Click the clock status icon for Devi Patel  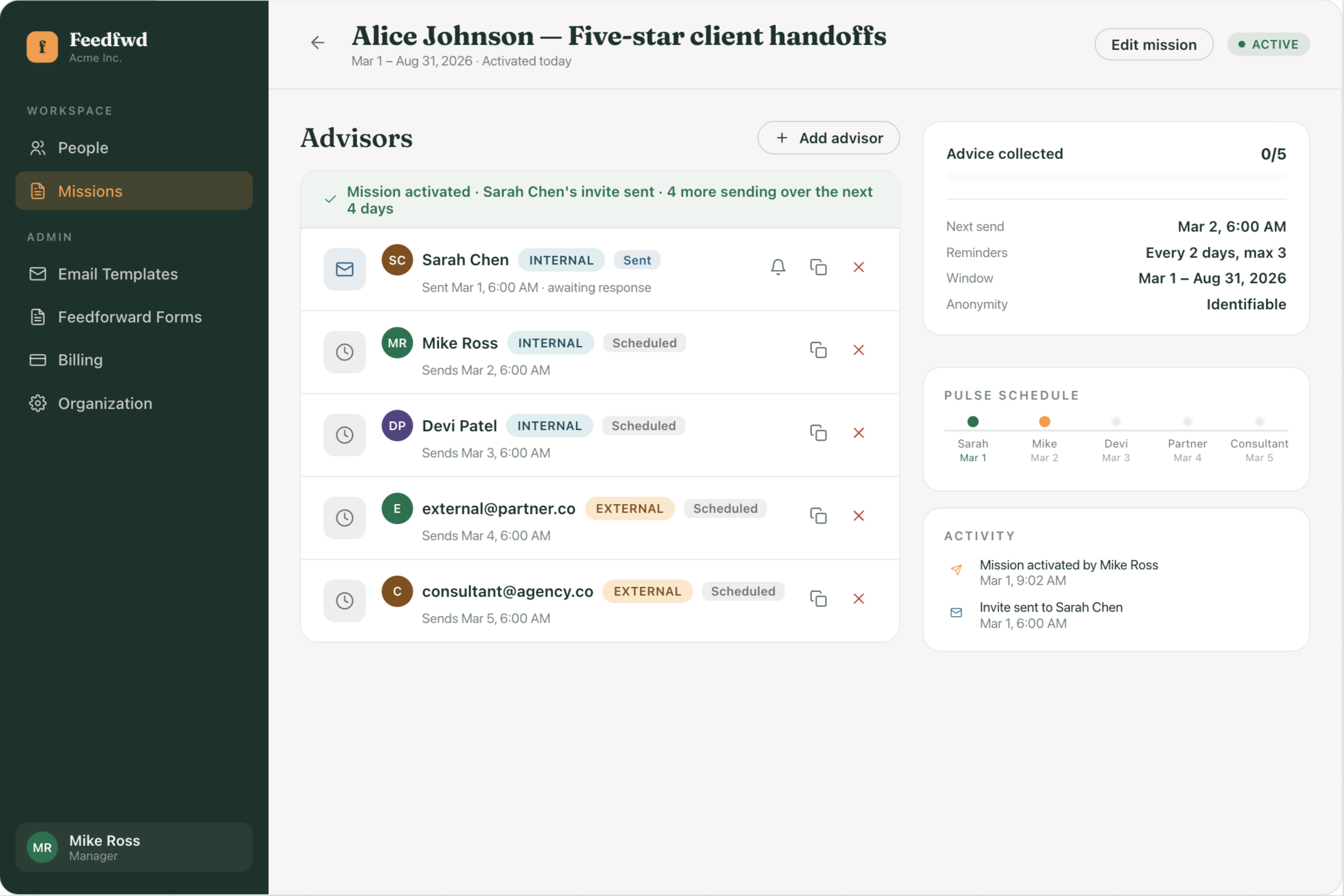(345, 435)
